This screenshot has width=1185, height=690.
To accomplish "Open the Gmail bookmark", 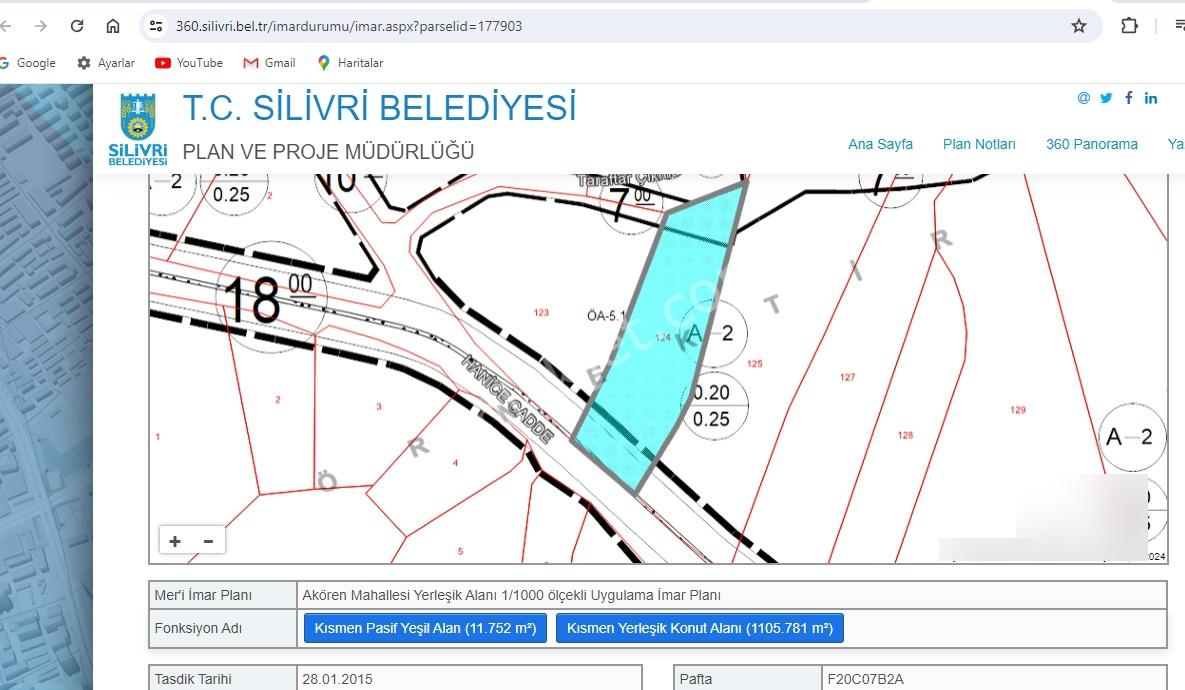I will click(269, 63).
